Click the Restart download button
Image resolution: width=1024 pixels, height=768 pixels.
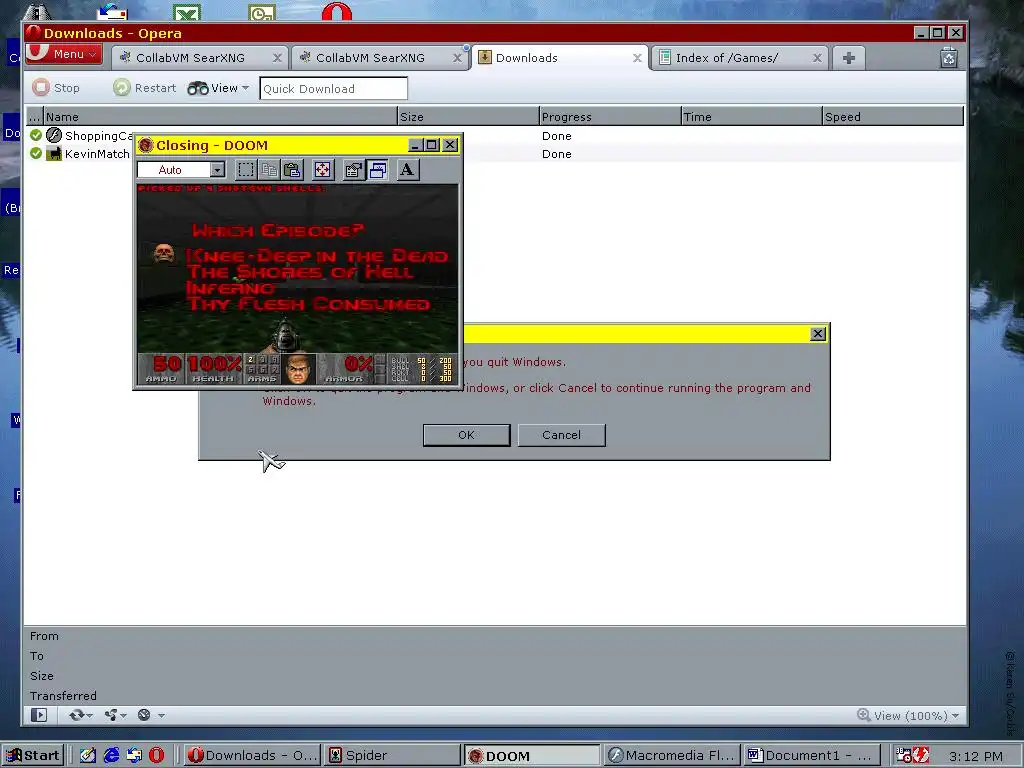coord(144,88)
